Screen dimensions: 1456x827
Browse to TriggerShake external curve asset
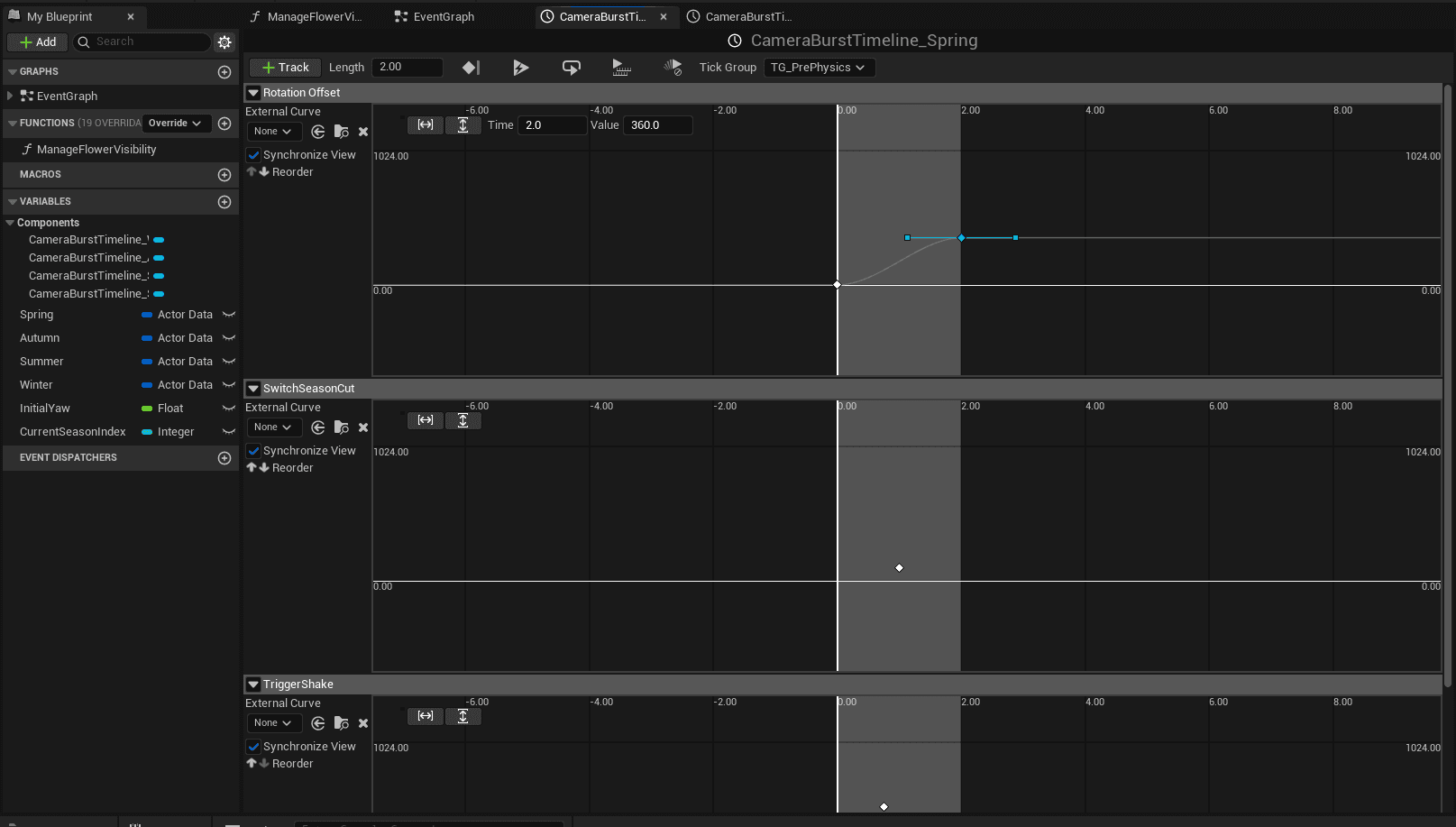click(x=341, y=723)
